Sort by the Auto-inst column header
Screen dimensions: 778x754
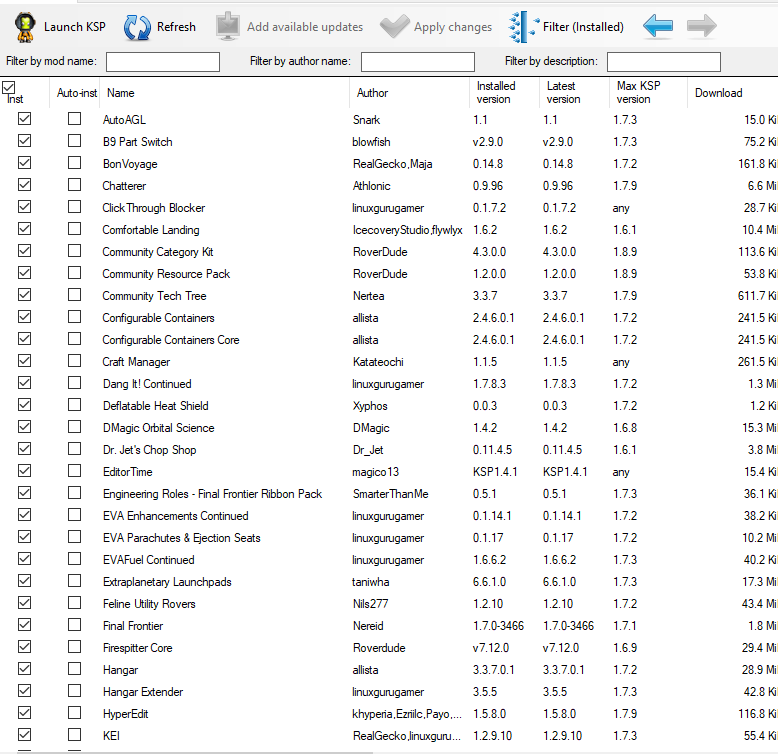tap(74, 93)
